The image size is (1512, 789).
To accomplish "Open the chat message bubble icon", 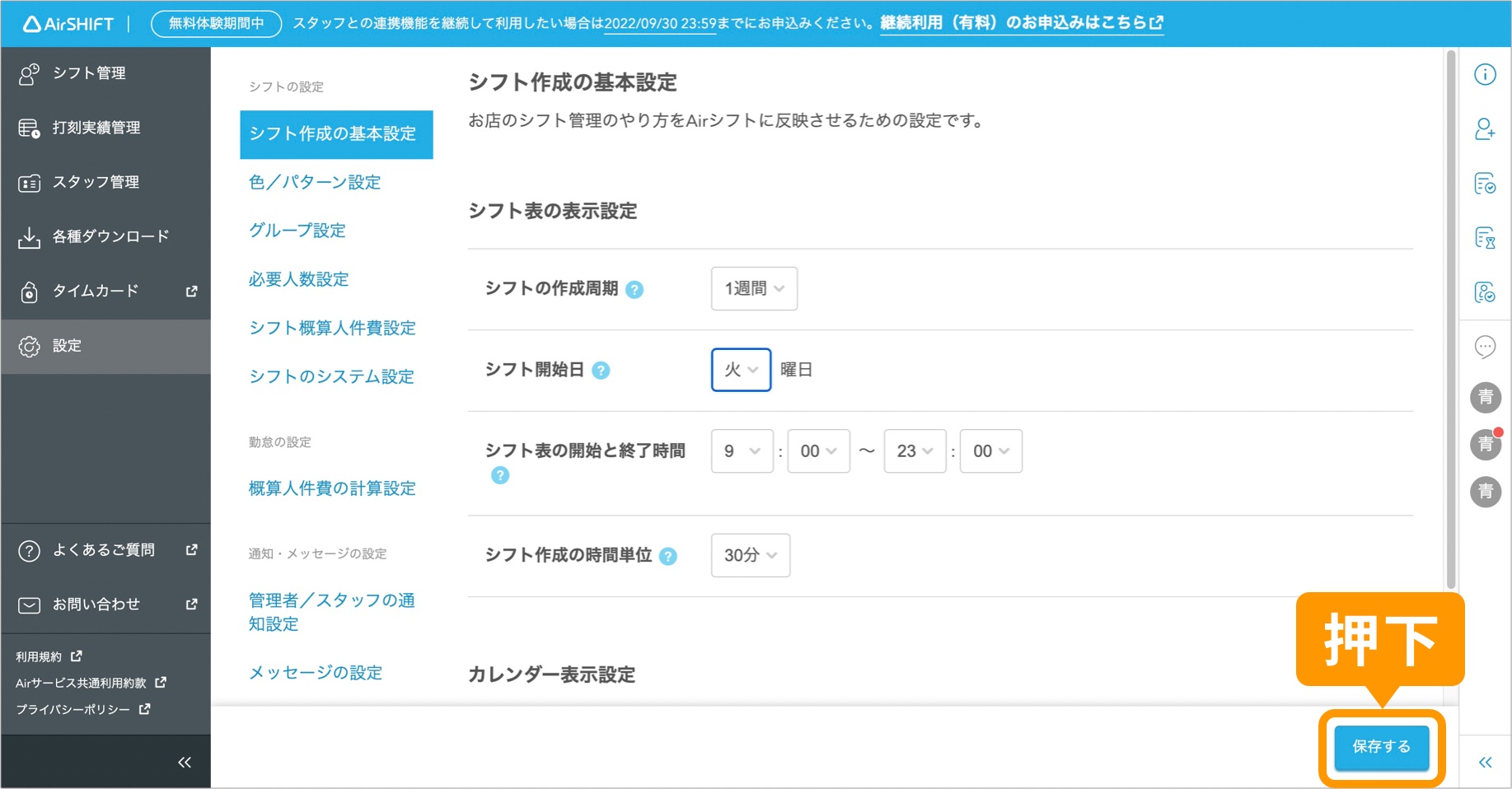I will pyautogui.click(x=1485, y=347).
